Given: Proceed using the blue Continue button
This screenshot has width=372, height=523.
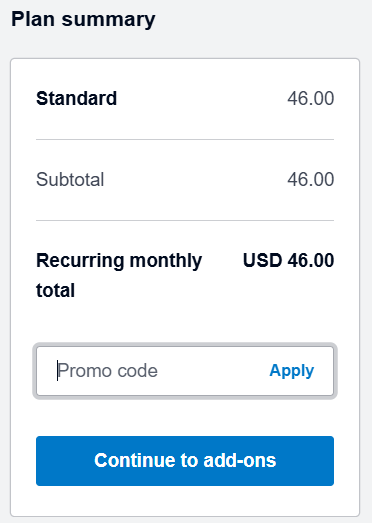Looking at the screenshot, I should (185, 461).
